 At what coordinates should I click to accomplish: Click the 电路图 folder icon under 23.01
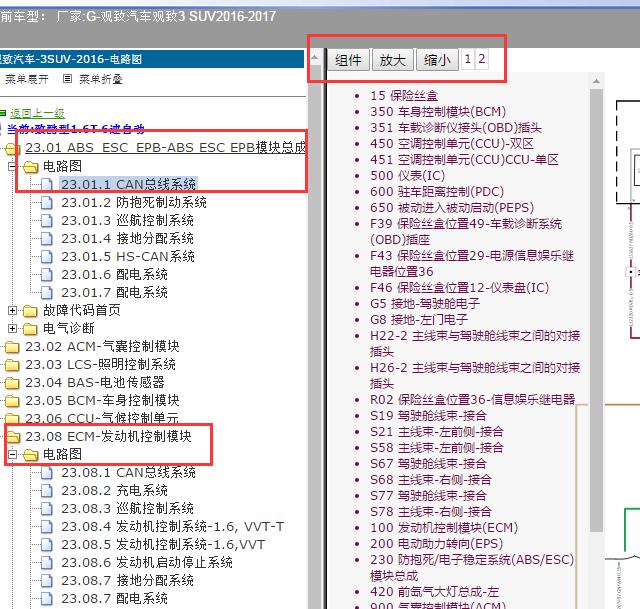point(30,167)
